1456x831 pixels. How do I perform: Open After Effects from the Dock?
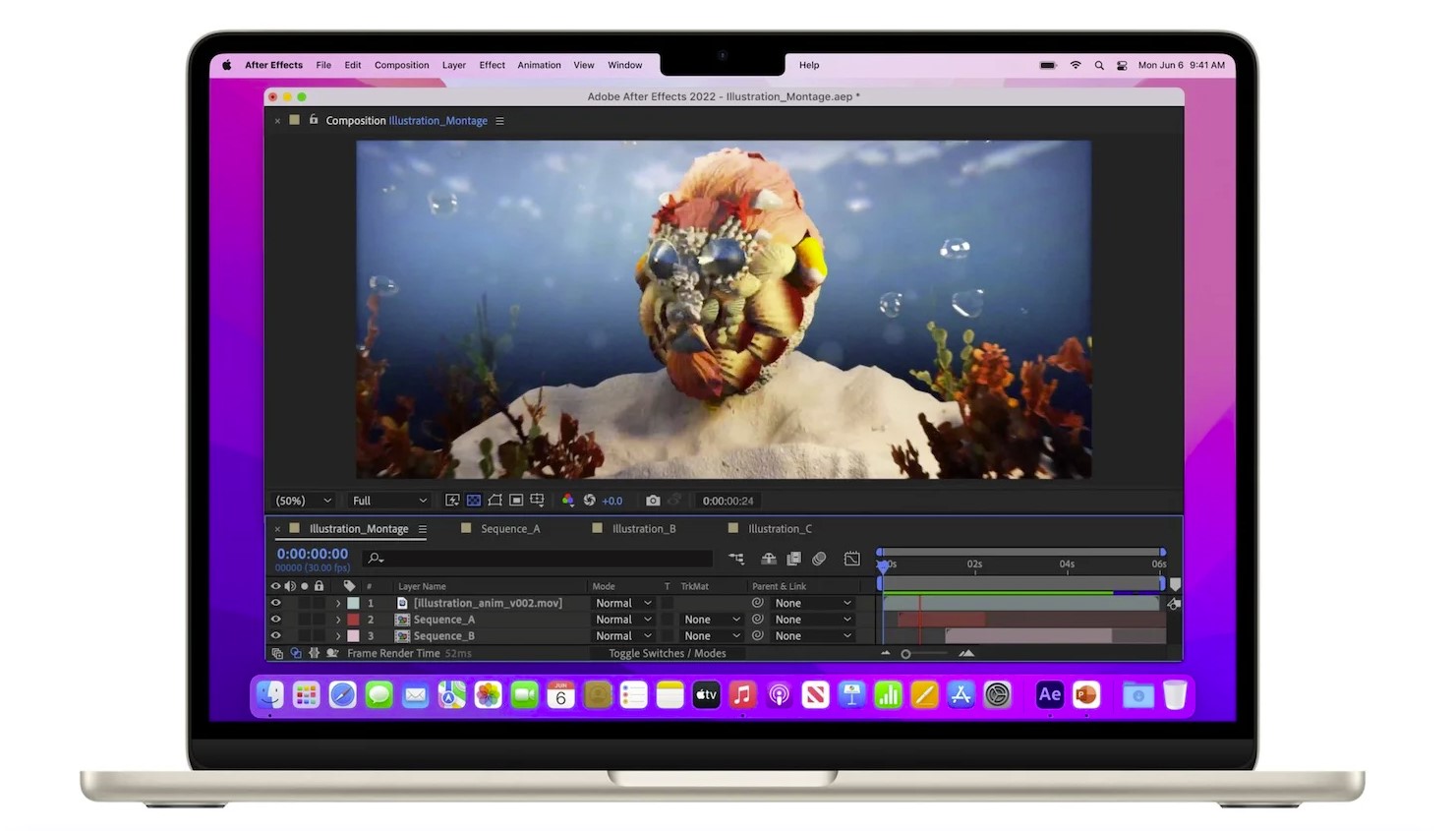[x=1049, y=695]
